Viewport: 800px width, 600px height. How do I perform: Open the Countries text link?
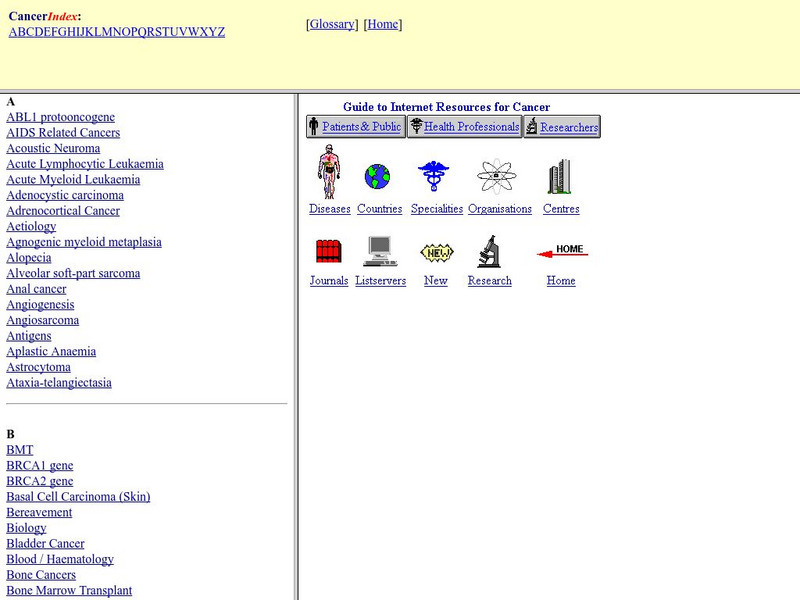tap(380, 209)
